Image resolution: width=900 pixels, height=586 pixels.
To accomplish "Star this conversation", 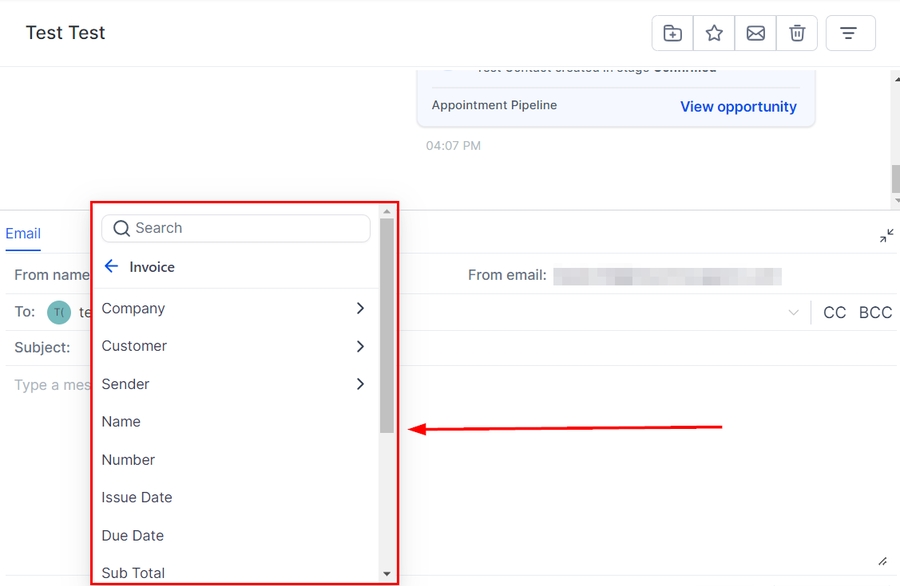I will coord(714,33).
